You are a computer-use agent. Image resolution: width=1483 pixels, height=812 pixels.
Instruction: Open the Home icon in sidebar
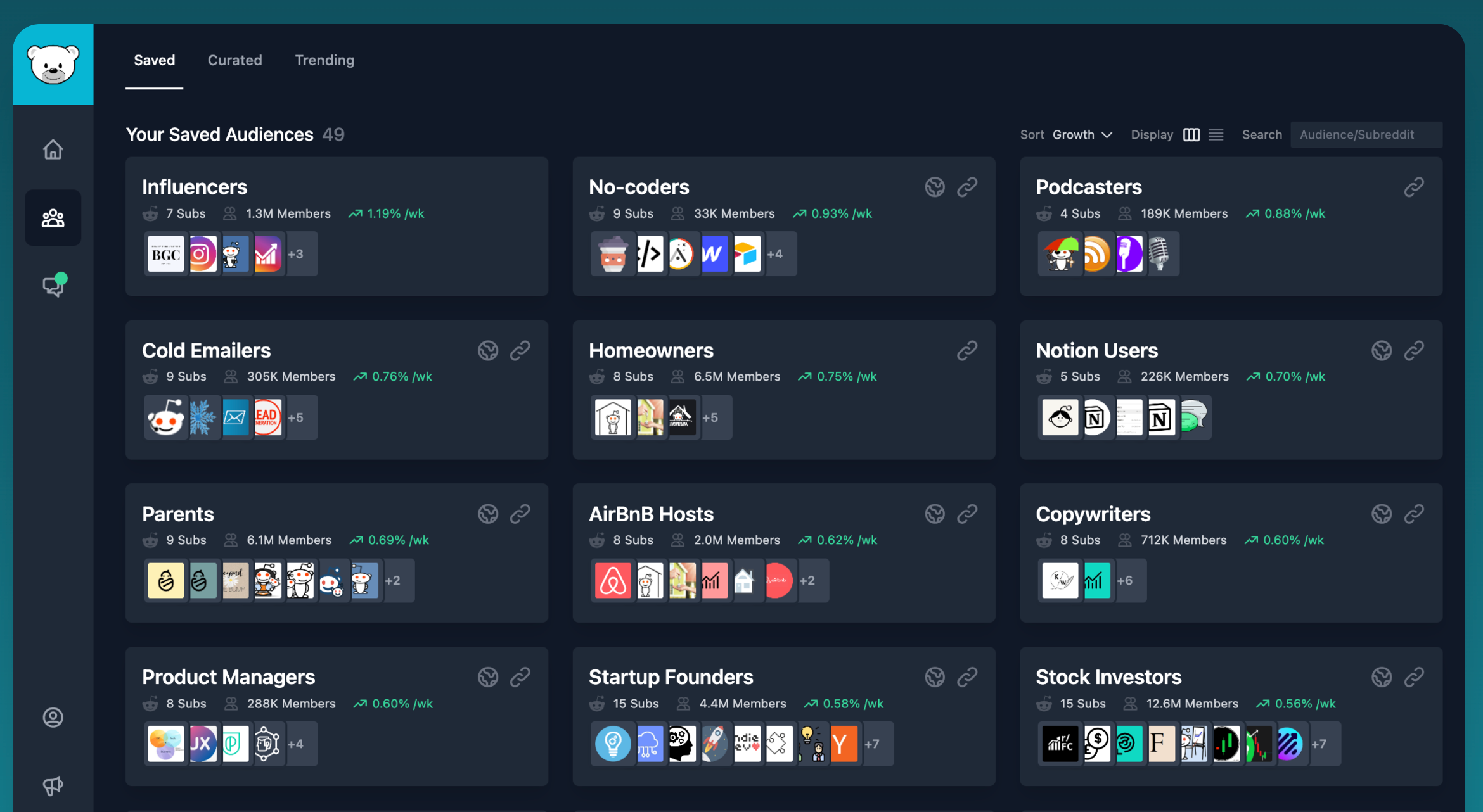tap(53, 149)
